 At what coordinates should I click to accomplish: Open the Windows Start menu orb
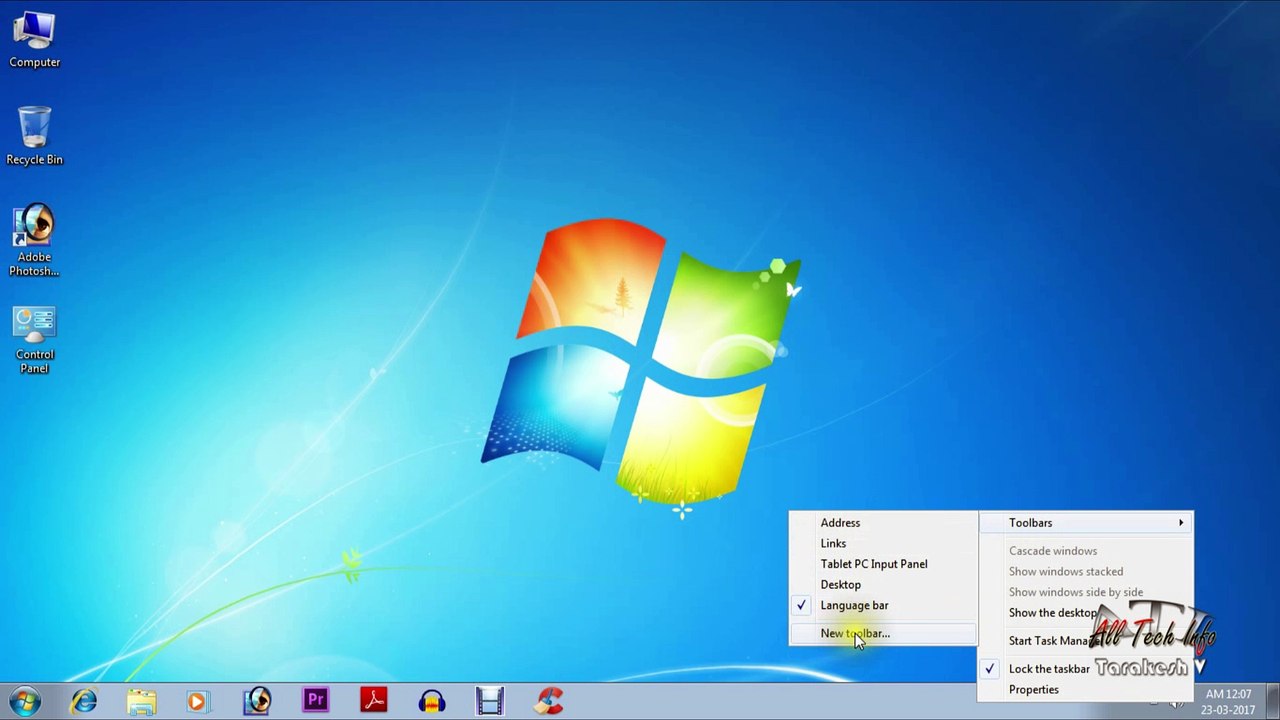click(25, 700)
